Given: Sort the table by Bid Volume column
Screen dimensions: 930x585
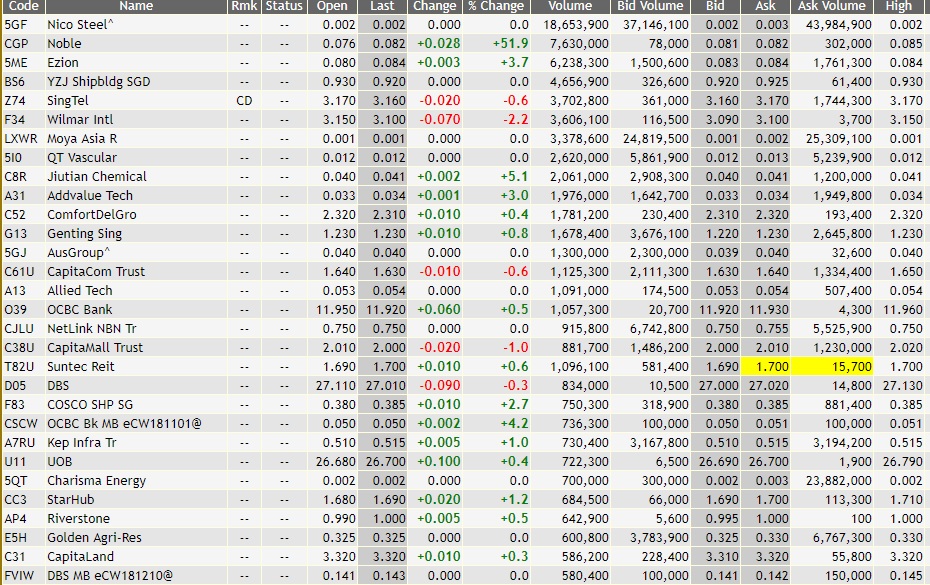Looking at the screenshot, I should [650, 7].
